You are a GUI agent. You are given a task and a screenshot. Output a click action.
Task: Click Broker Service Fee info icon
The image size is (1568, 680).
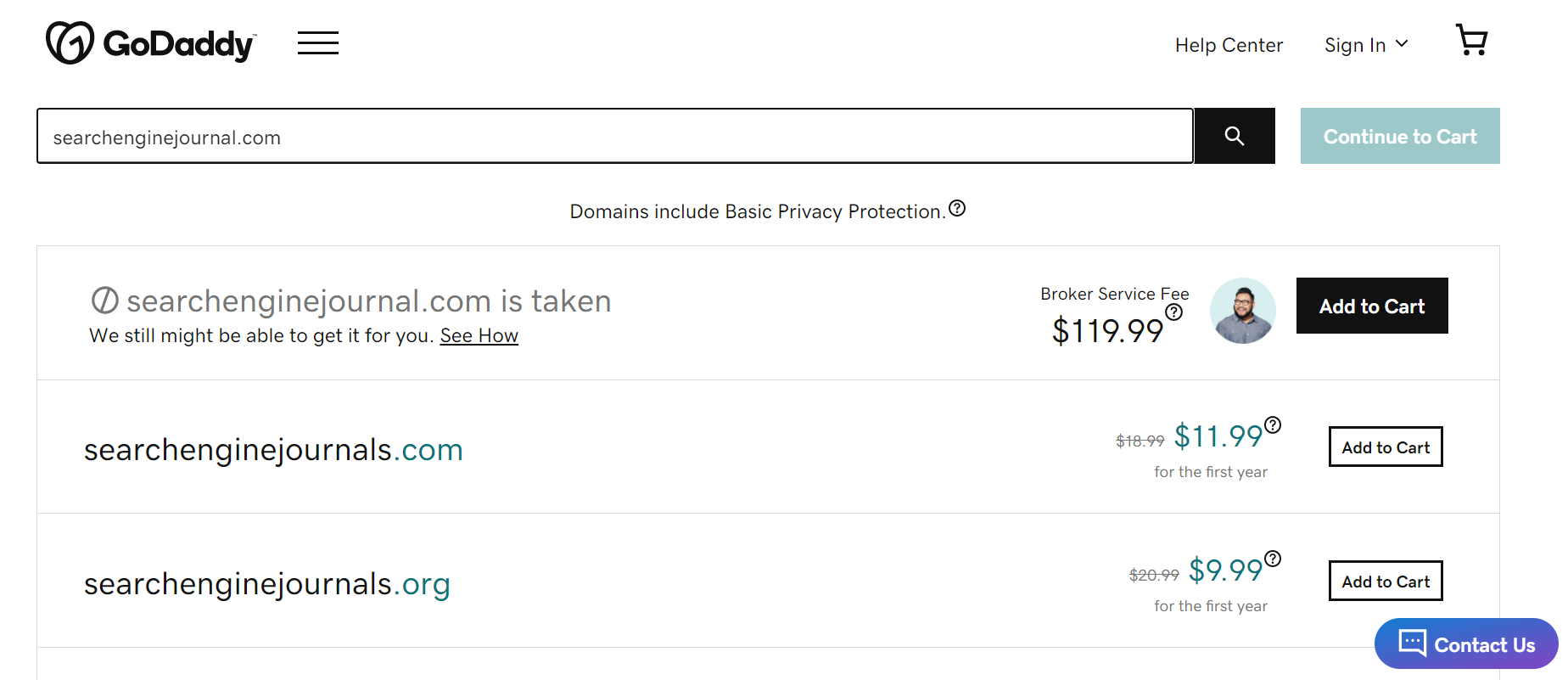[1174, 312]
